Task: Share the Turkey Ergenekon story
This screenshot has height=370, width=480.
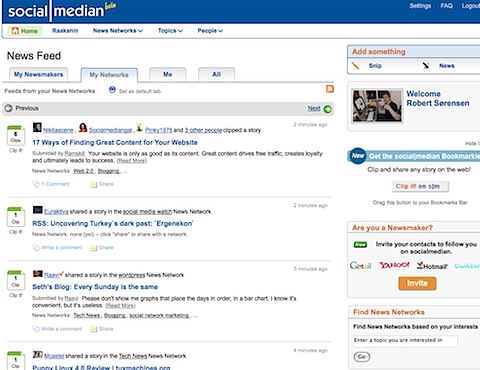Action: click(102, 247)
